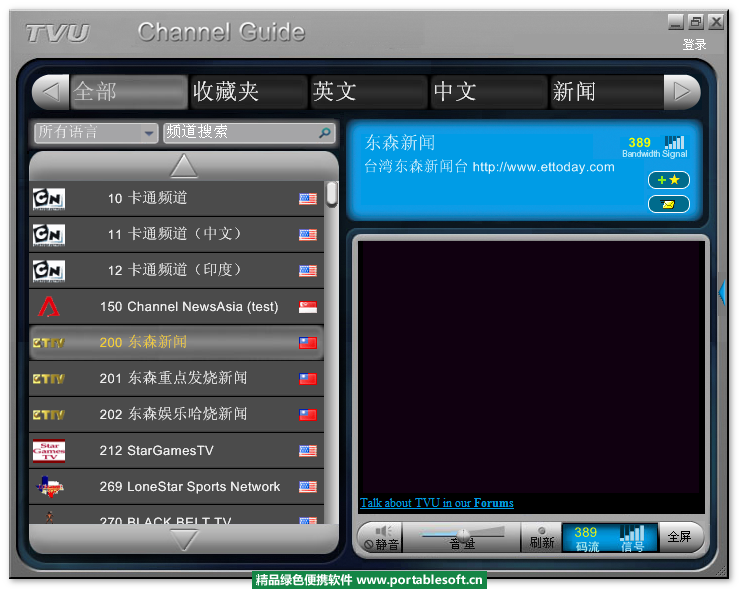Click the LoneStar Sports Network logo
Viewport: 739px width, 589px height.
48,486
